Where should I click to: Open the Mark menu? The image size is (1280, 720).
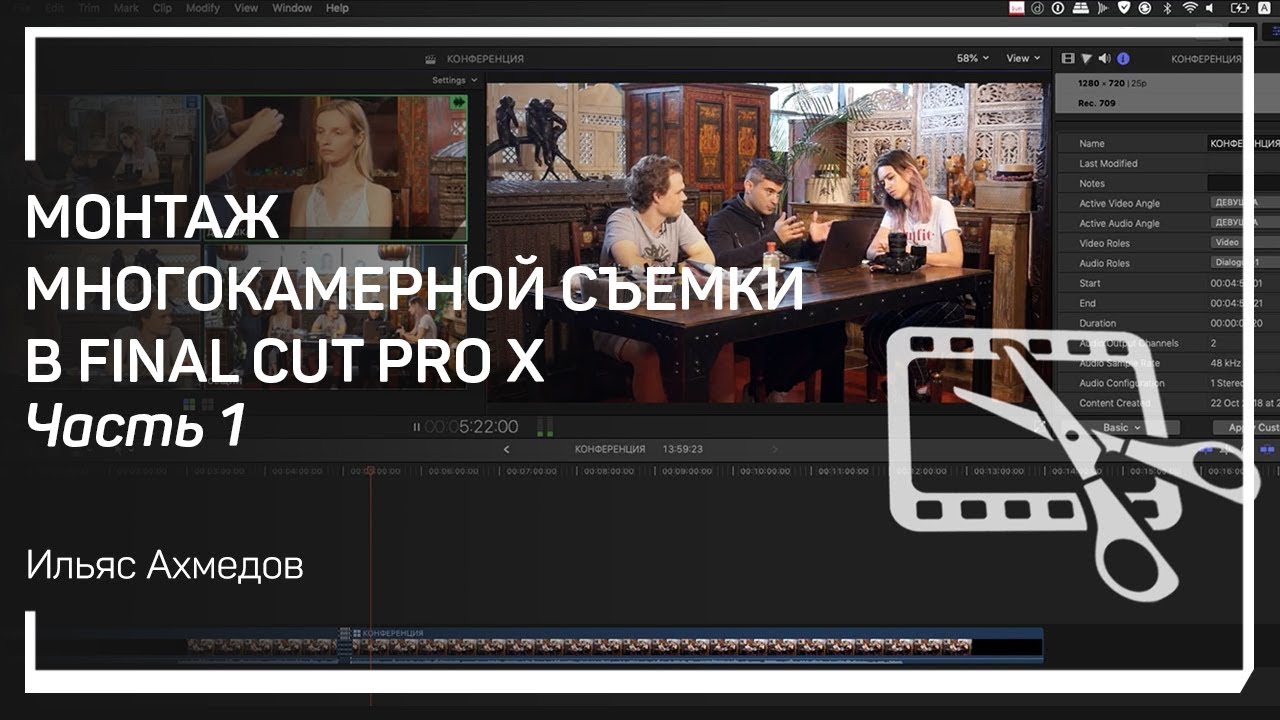point(126,8)
